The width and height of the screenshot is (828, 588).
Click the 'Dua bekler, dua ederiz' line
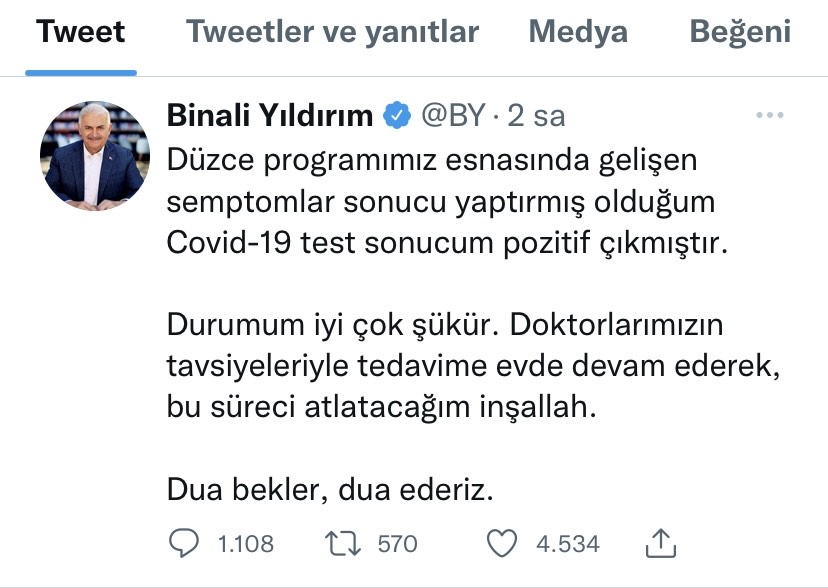coord(330,492)
